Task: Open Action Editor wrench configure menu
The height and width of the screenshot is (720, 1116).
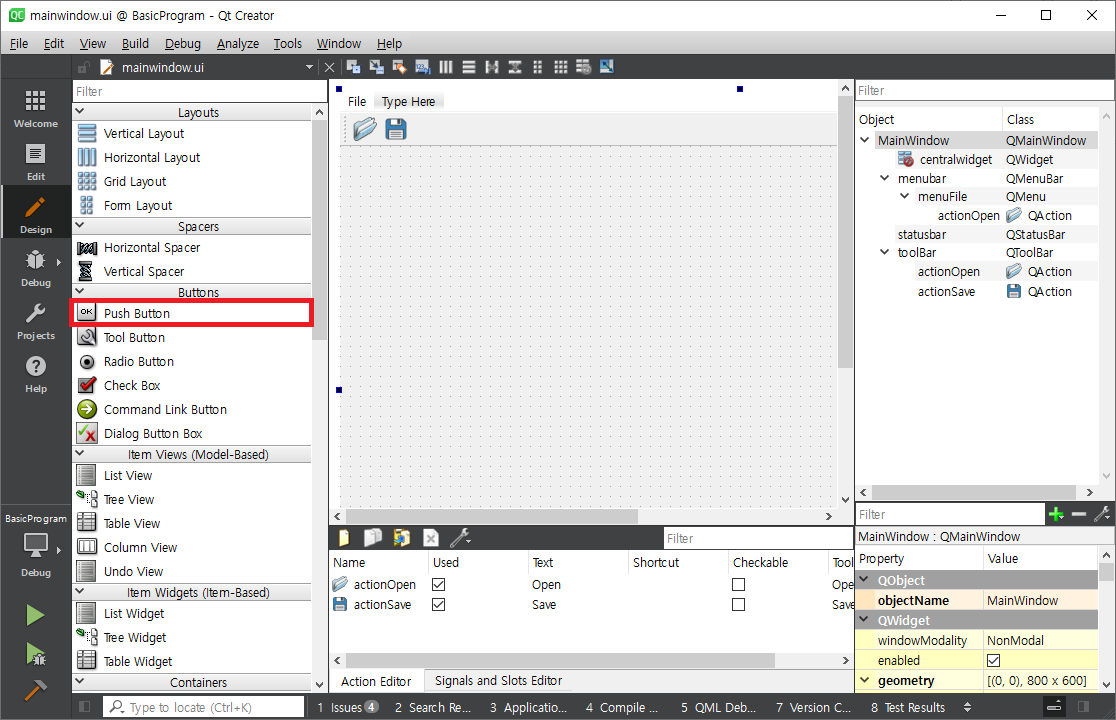Action: 460,538
